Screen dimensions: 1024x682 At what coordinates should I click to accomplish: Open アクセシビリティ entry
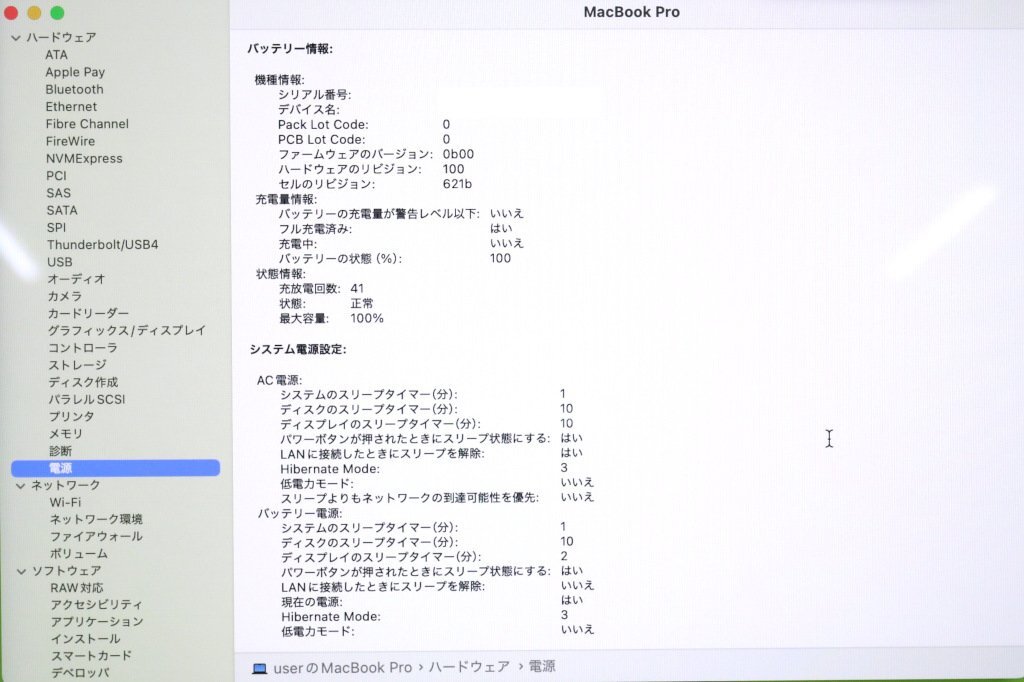click(96, 605)
